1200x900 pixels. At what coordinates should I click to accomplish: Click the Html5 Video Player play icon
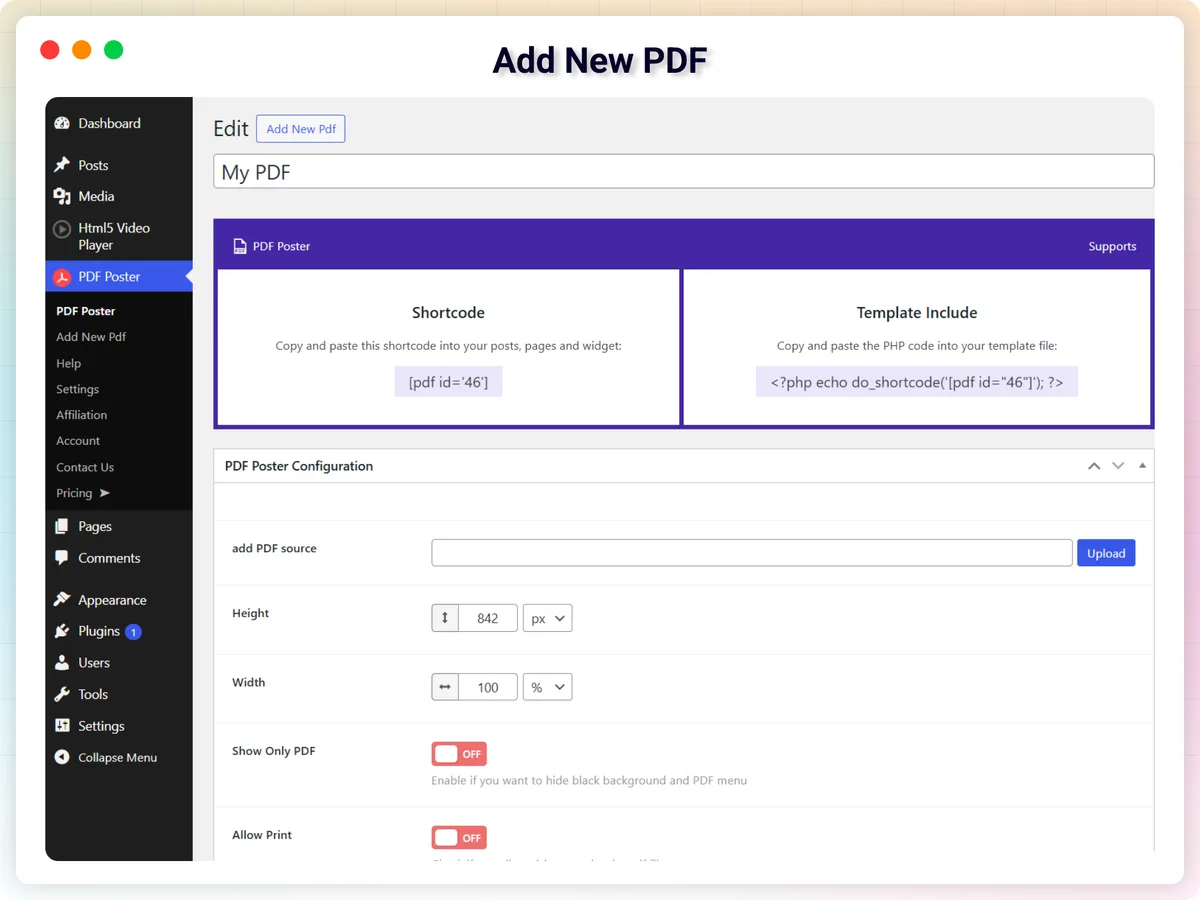pyautogui.click(x=62, y=229)
